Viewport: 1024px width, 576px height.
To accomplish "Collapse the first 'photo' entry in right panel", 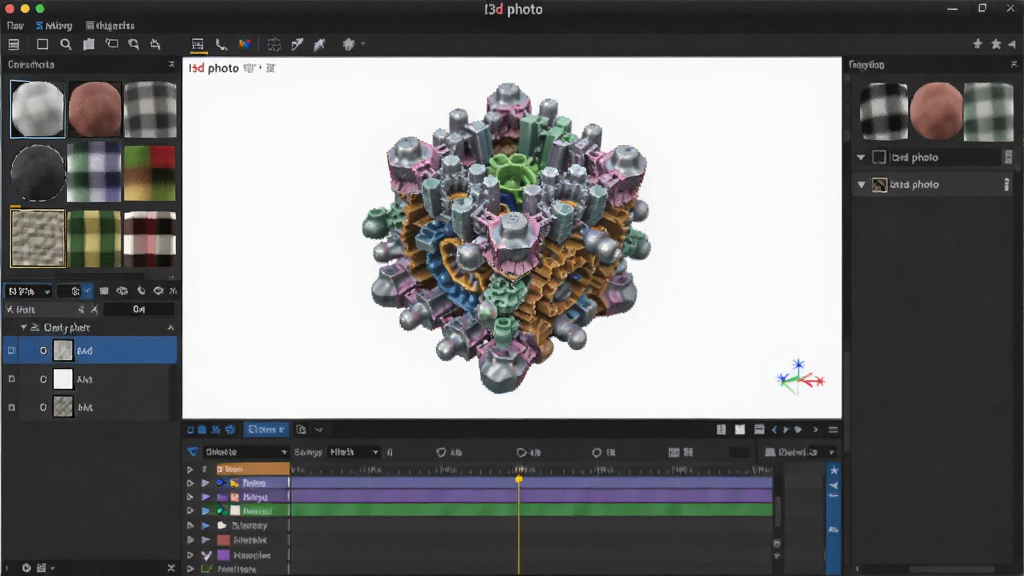I will tap(861, 157).
